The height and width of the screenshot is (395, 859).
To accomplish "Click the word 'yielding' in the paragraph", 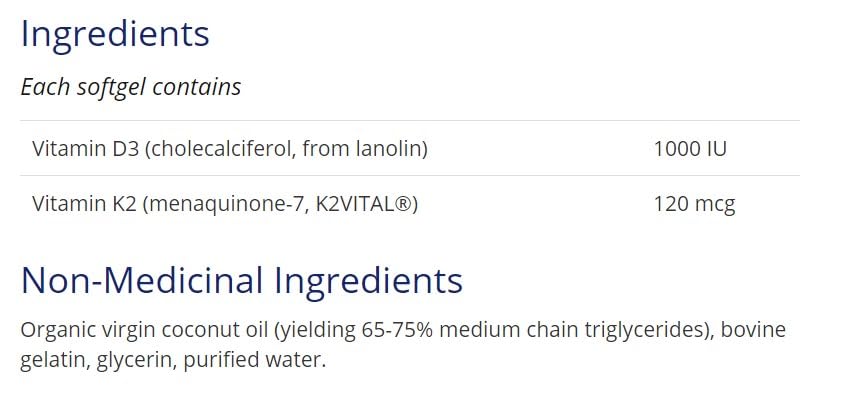I will tap(318, 331).
